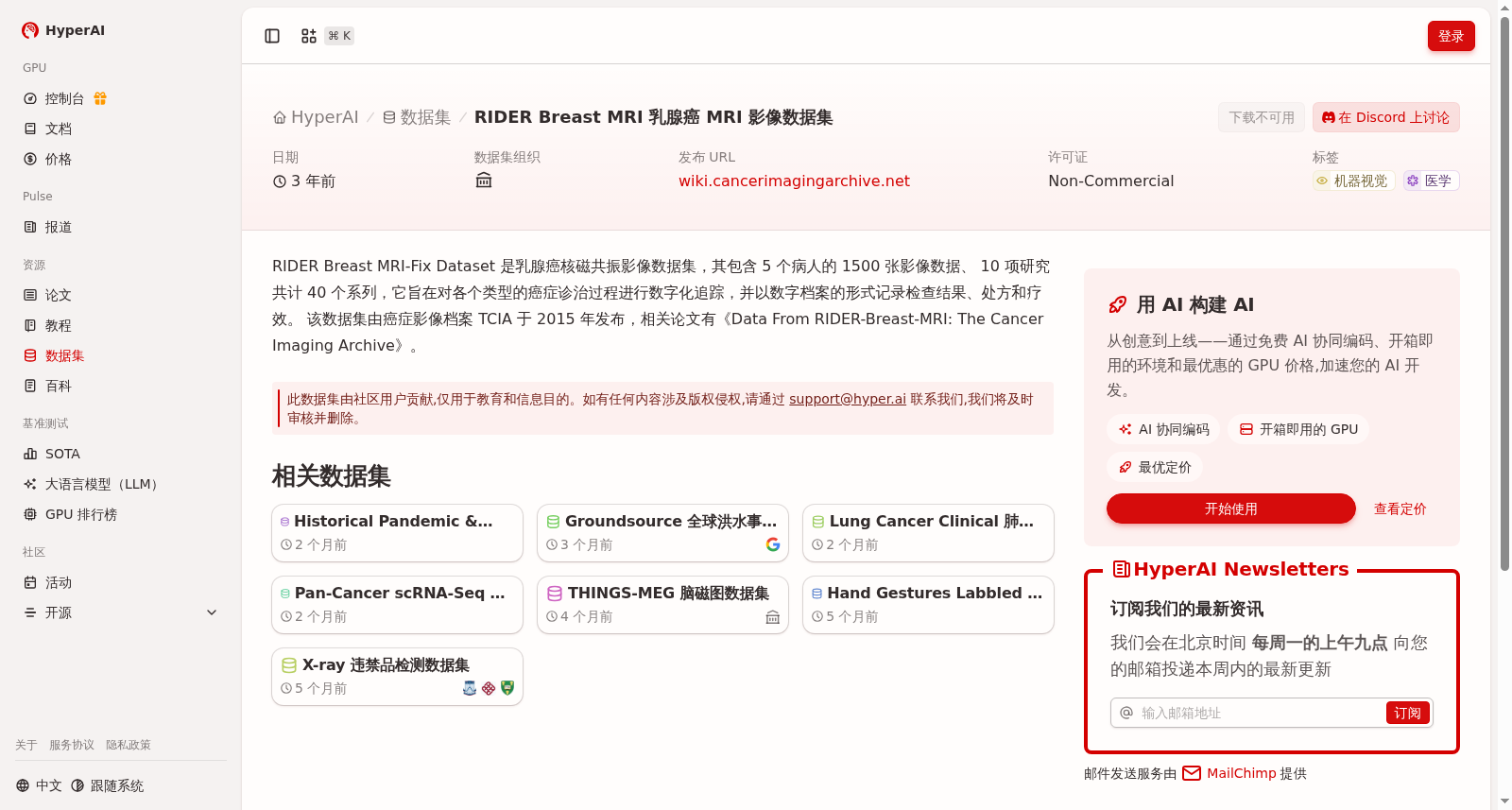Click the 开始使用 button
The image size is (1512, 810).
click(x=1231, y=508)
